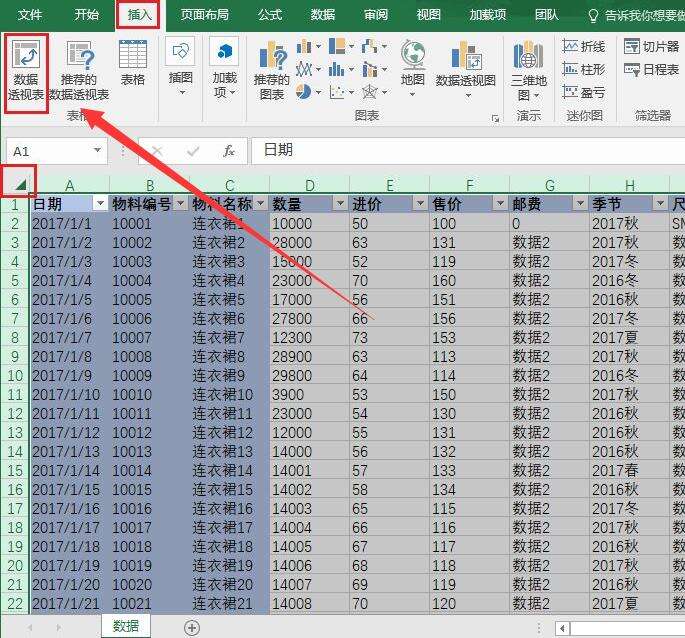Screen dimensions: 685x638
Task: Insert a waterfall or stock chart
Action: pos(374,46)
